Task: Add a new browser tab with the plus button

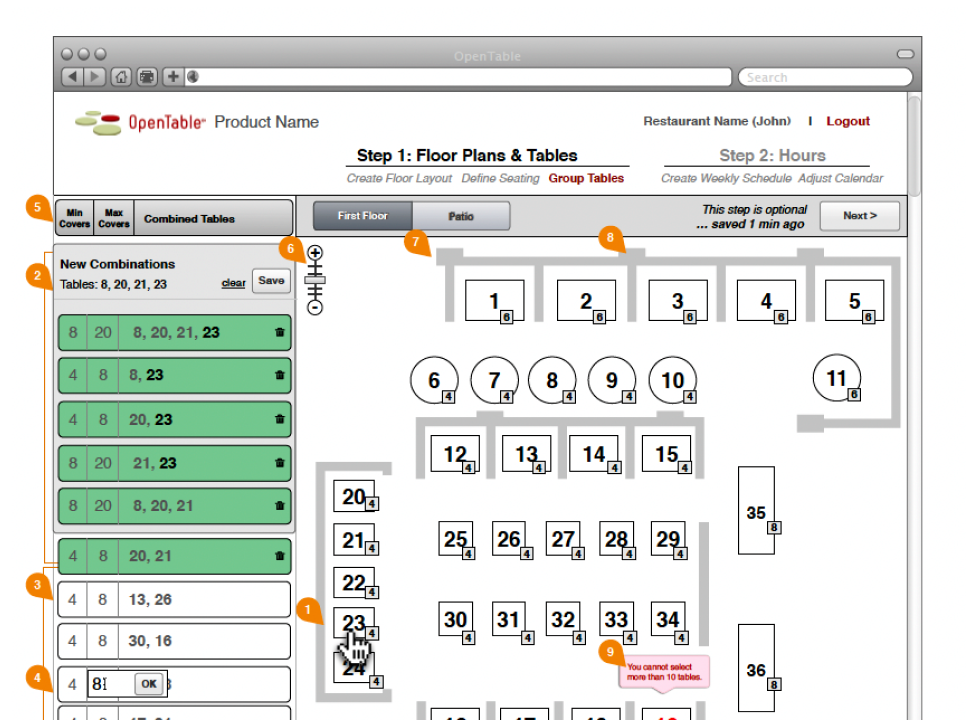Action: (172, 77)
